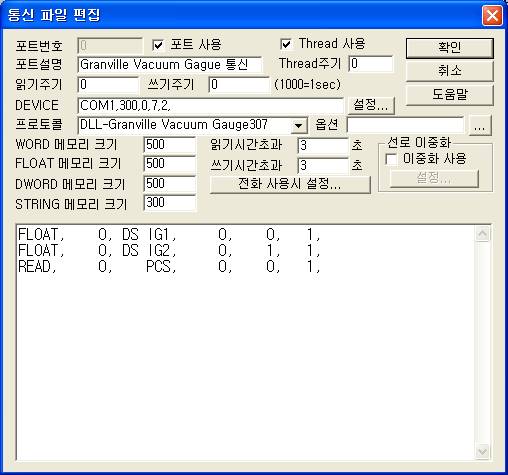Click the 쓰기주기 input field
The height and width of the screenshot is (475, 508).
point(239,85)
